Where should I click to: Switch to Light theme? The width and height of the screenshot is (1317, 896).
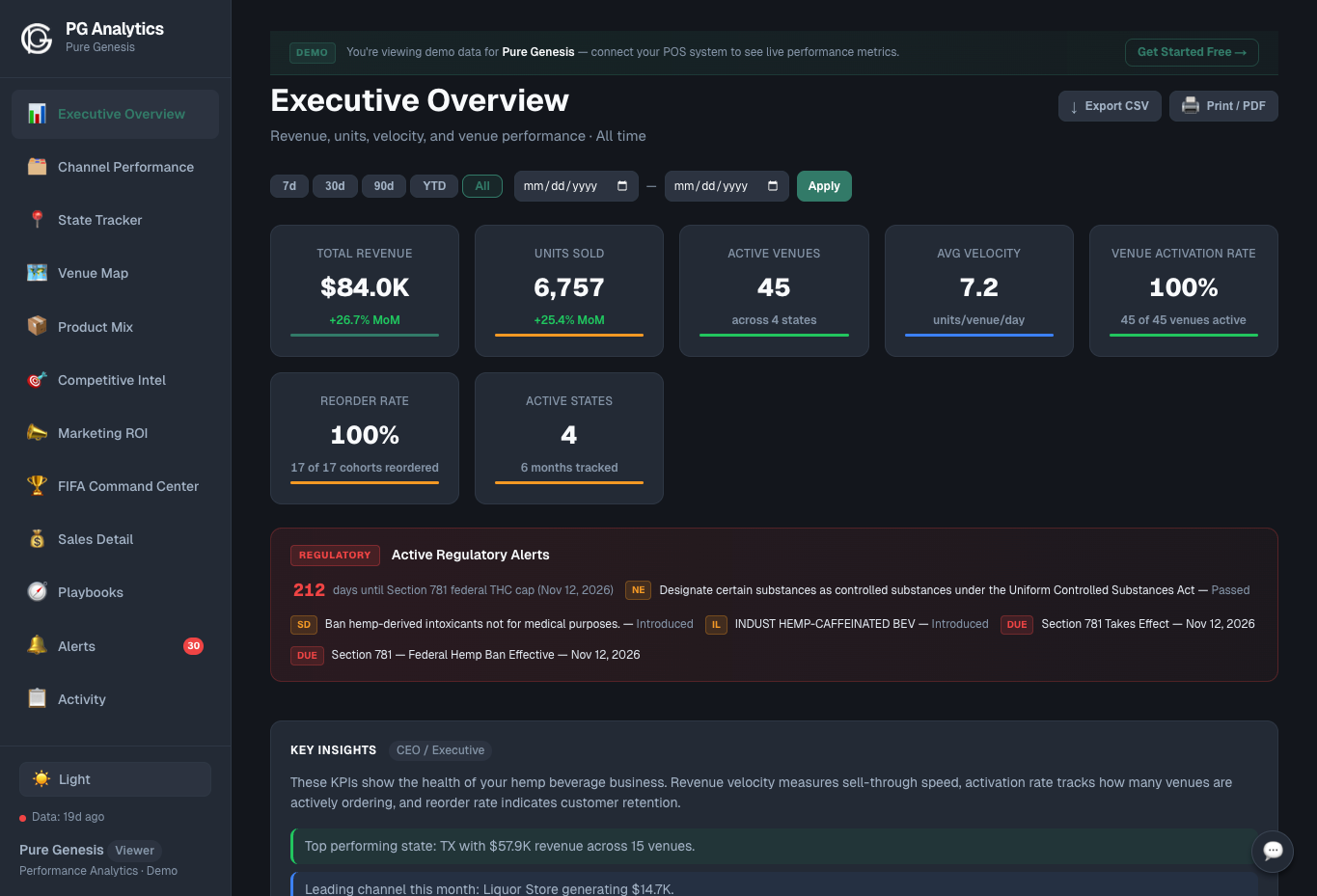tap(115, 778)
